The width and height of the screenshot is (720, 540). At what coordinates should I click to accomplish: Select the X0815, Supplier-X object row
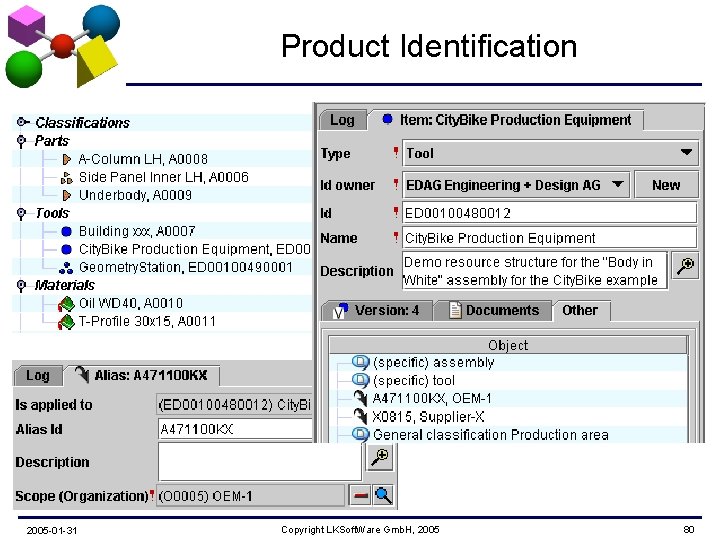(508, 416)
